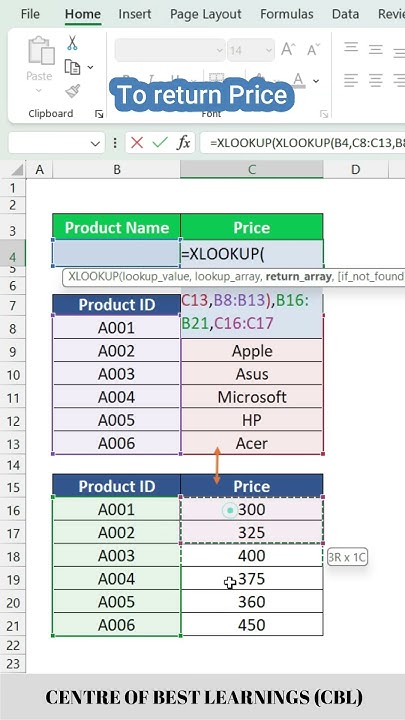Image resolution: width=405 pixels, height=720 pixels.
Task: Open the font size dropdown showing 14
Action: click(x=251, y=50)
